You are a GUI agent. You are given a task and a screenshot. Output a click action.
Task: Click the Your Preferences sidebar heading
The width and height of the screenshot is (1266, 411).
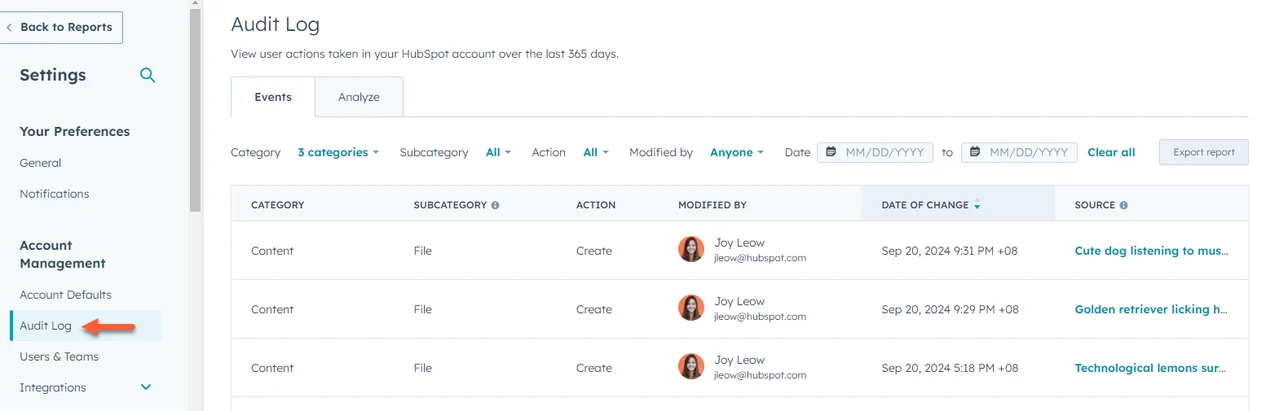[75, 131]
